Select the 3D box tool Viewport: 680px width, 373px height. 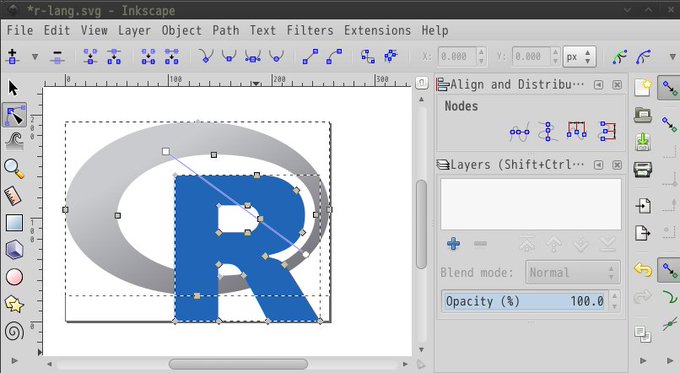click(x=14, y=250)
